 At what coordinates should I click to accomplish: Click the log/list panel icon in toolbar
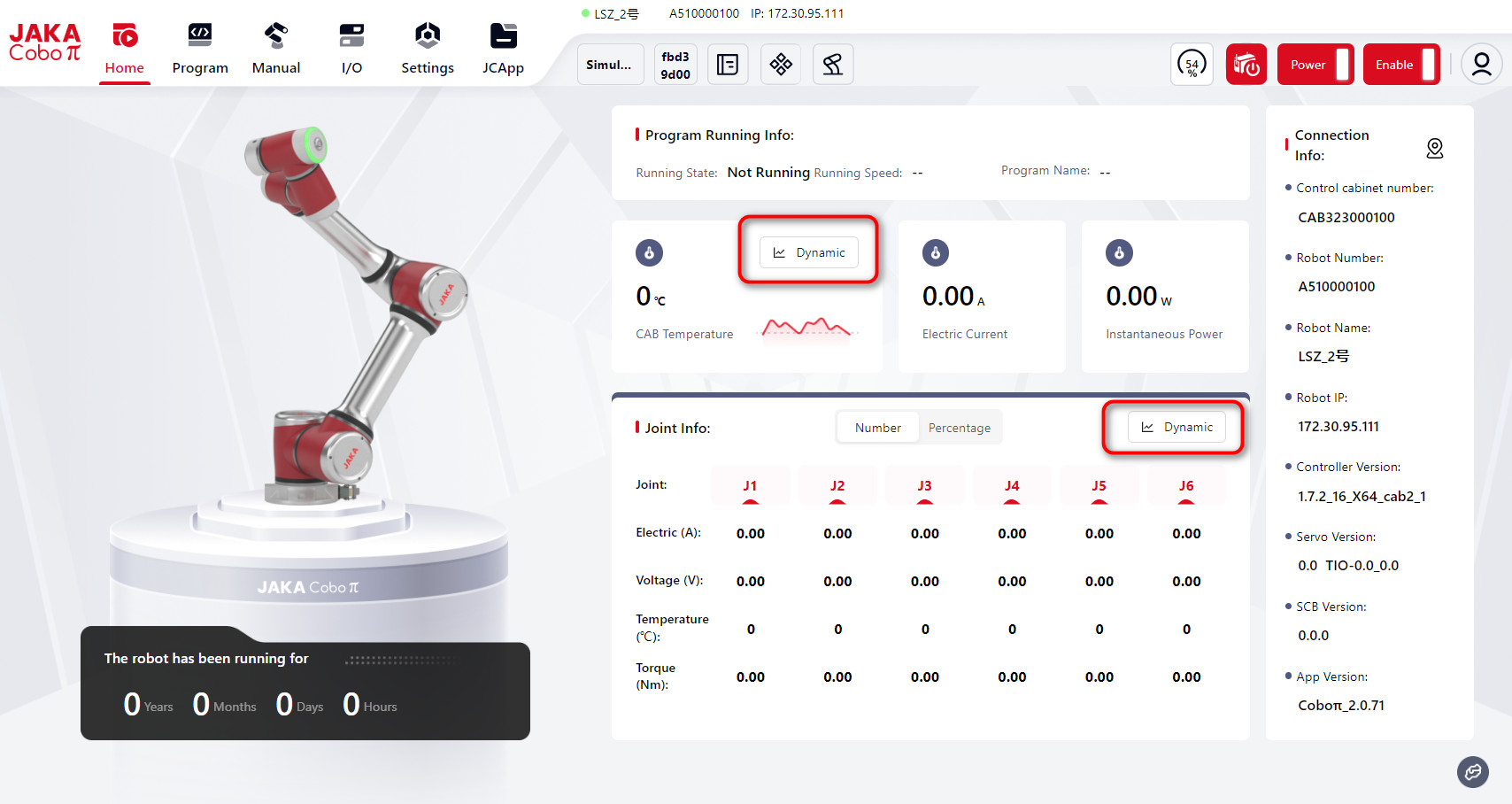(x=728, y=65)
